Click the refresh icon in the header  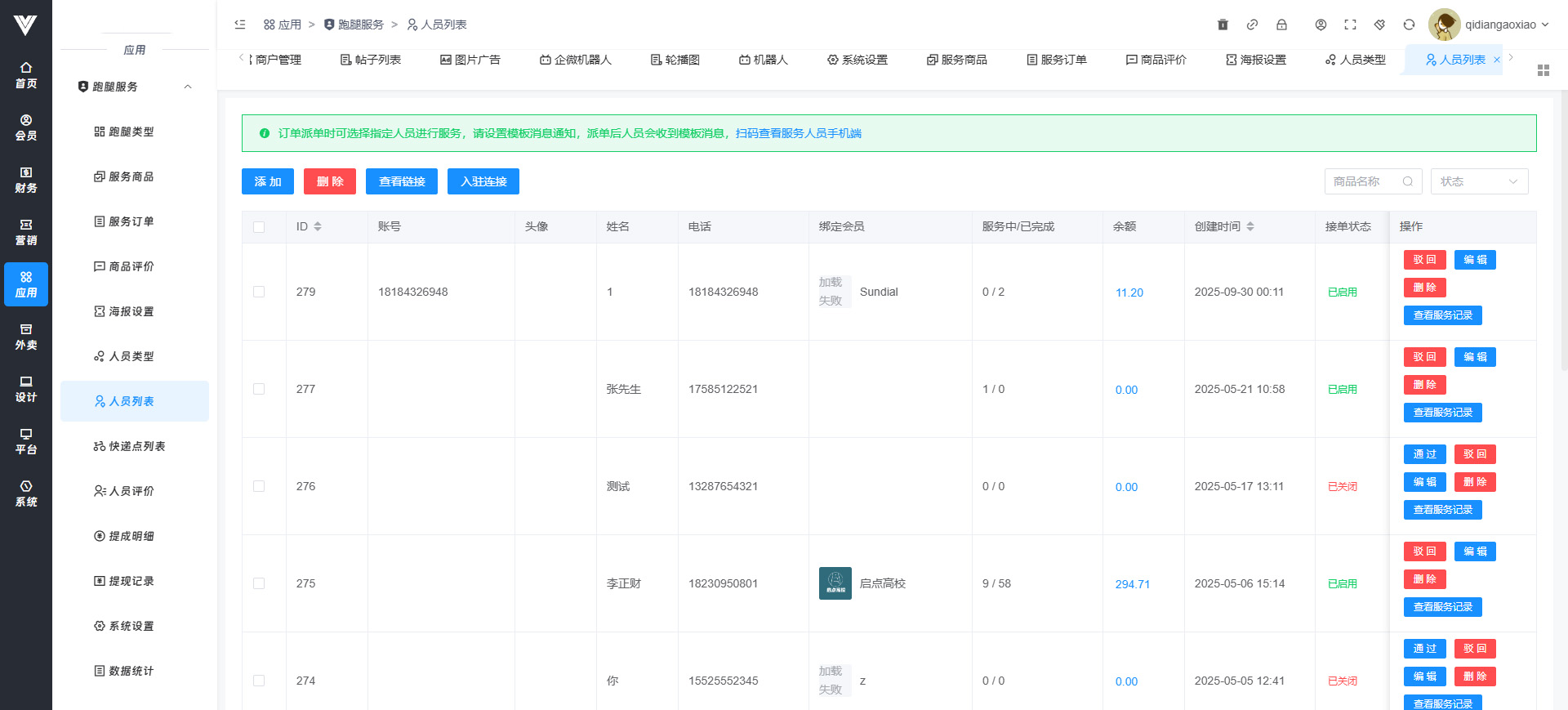pyautogui.click(x=1409, y=25)
